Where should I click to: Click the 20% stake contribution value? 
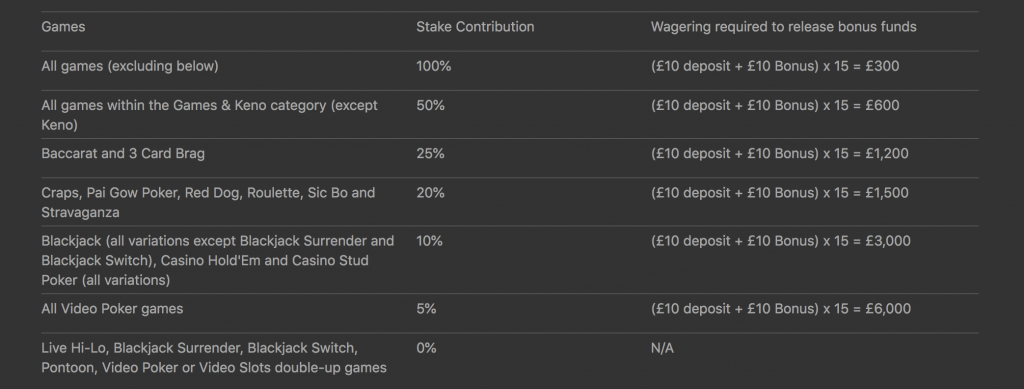coord(430,193)
